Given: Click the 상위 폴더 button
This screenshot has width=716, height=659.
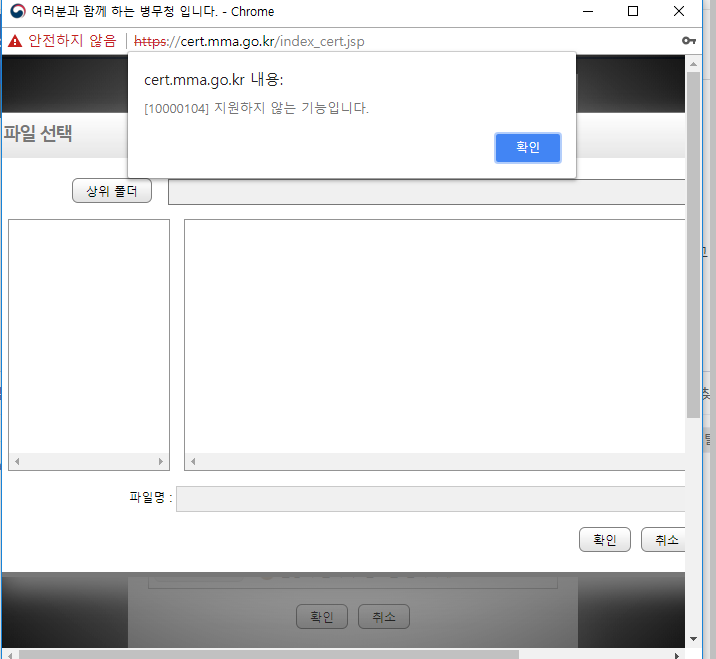Looking at the screenshot, I should click(x=112, y=191).
